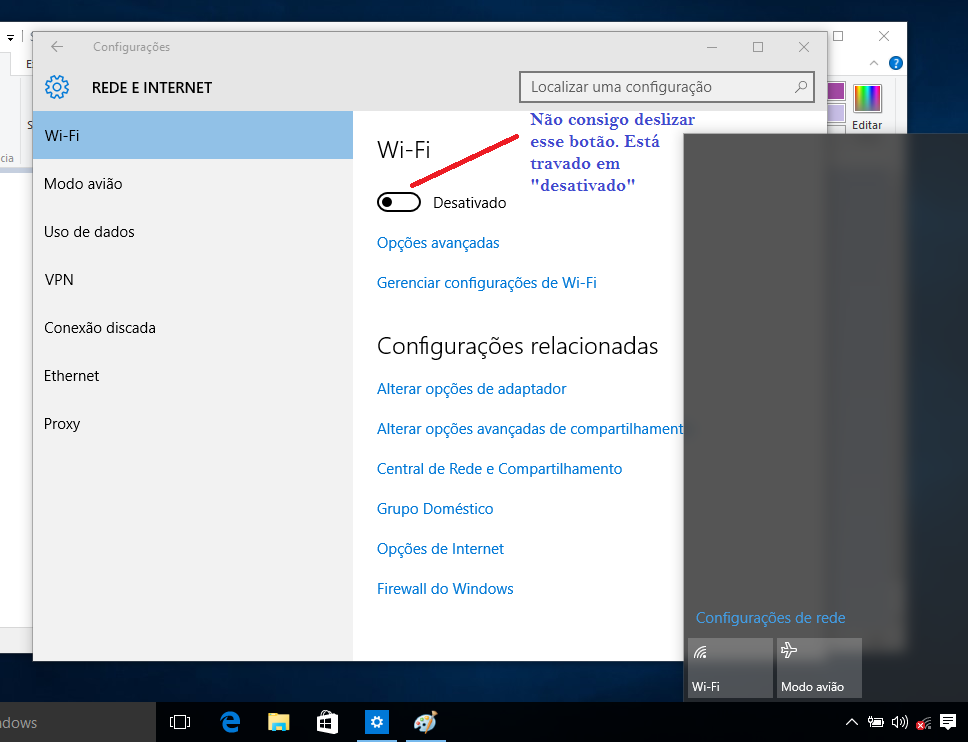This screenshot has width=968, height=742.
Task: Switch to the Paint taskbar icon
Action: tap(425, 722)
